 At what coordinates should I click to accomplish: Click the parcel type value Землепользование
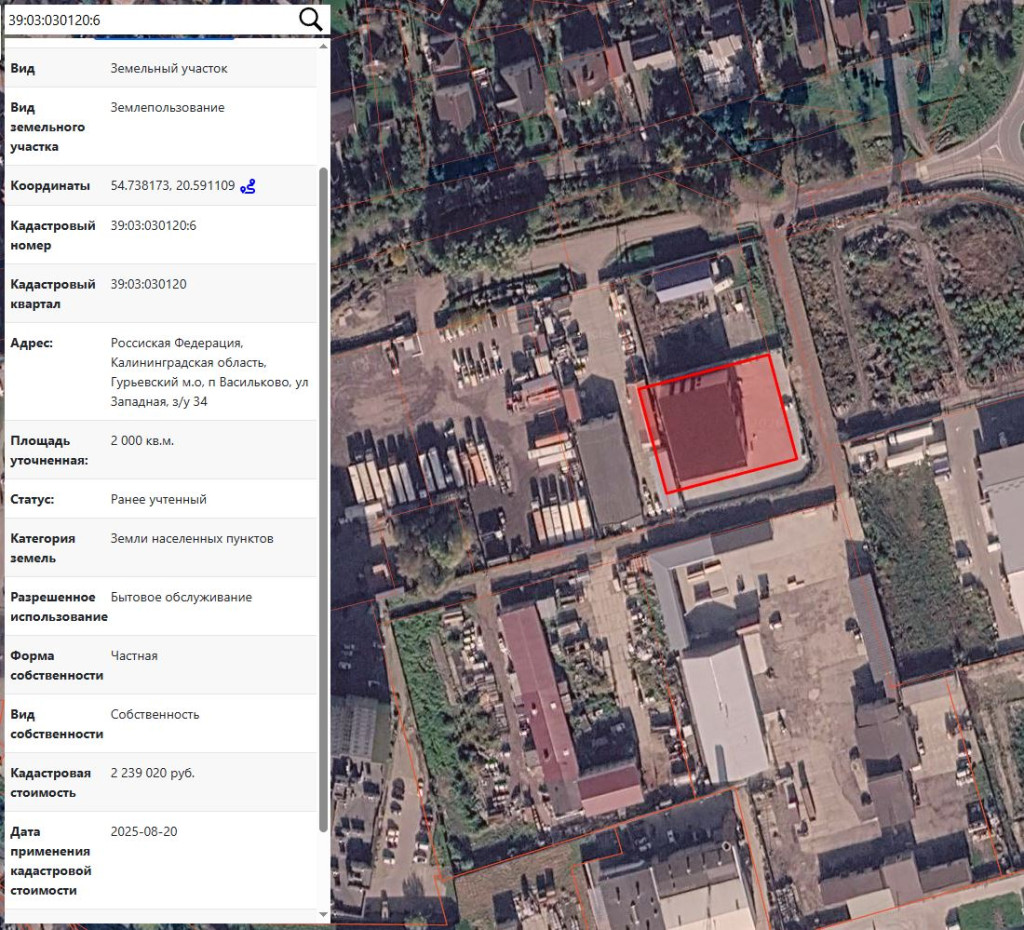pyautogui.click(x=167, y=108)
